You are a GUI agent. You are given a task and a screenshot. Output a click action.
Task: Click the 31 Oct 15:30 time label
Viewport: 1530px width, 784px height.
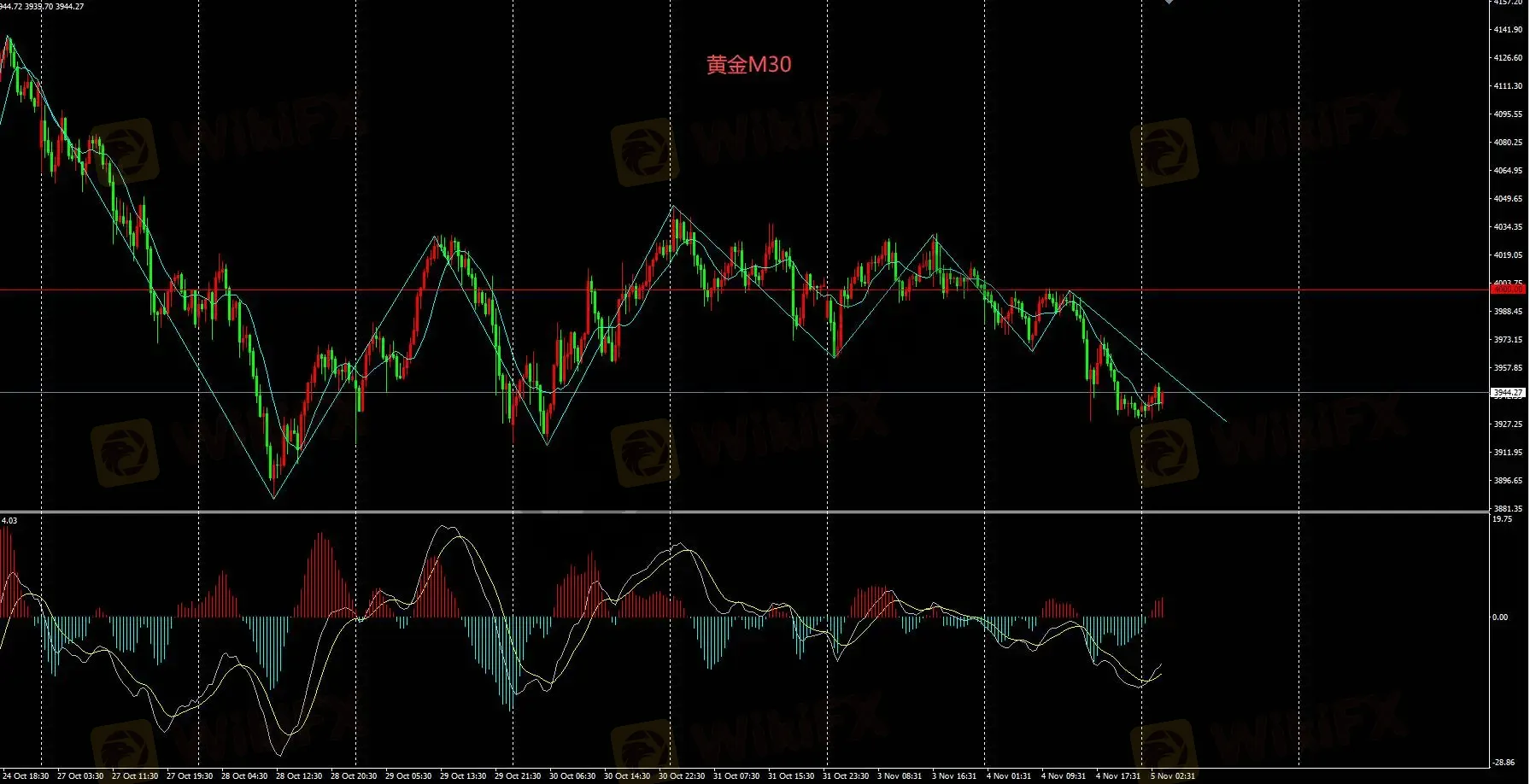pos(791,776)
